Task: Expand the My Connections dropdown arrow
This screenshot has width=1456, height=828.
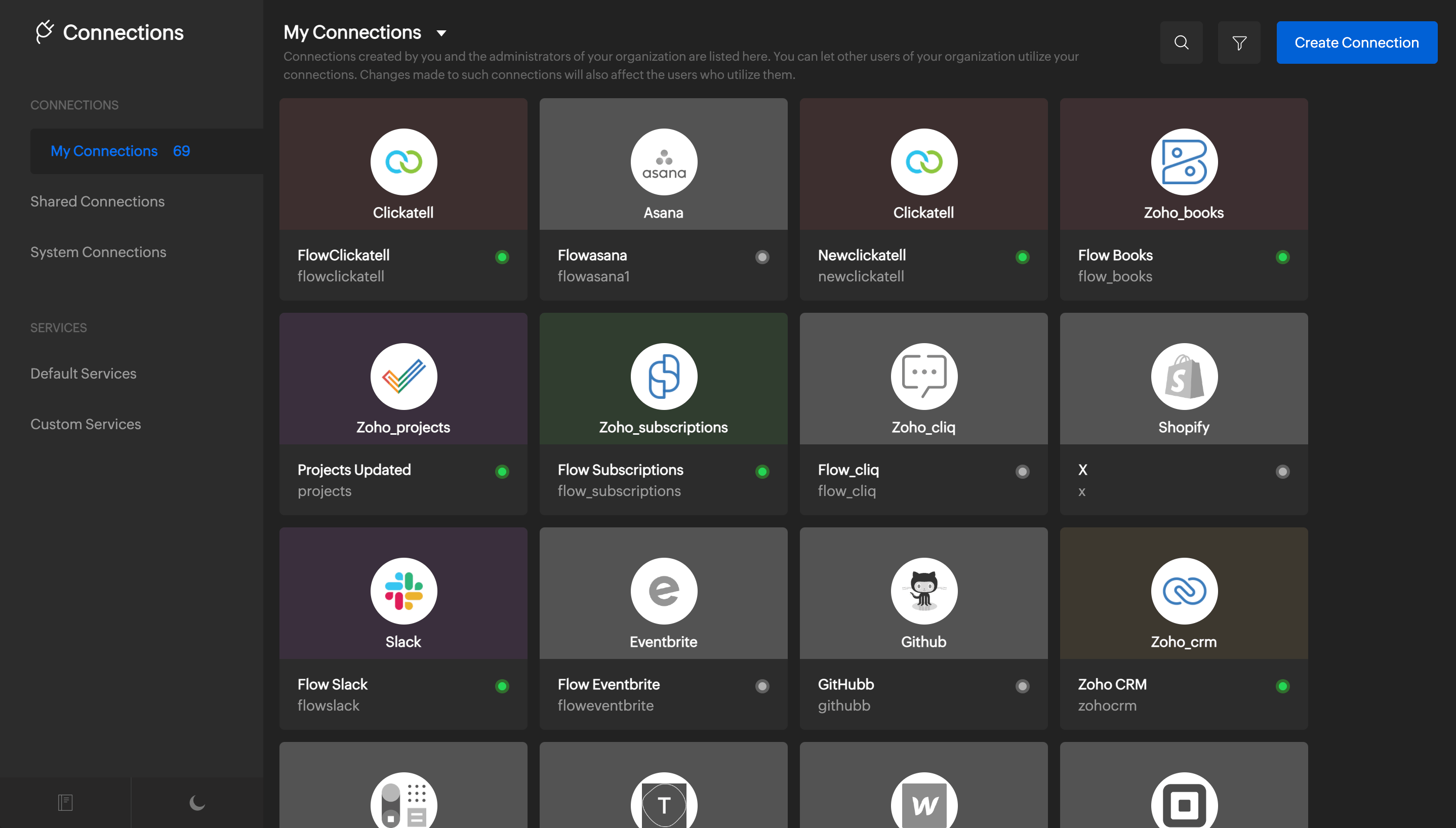Action: point(441,33)
